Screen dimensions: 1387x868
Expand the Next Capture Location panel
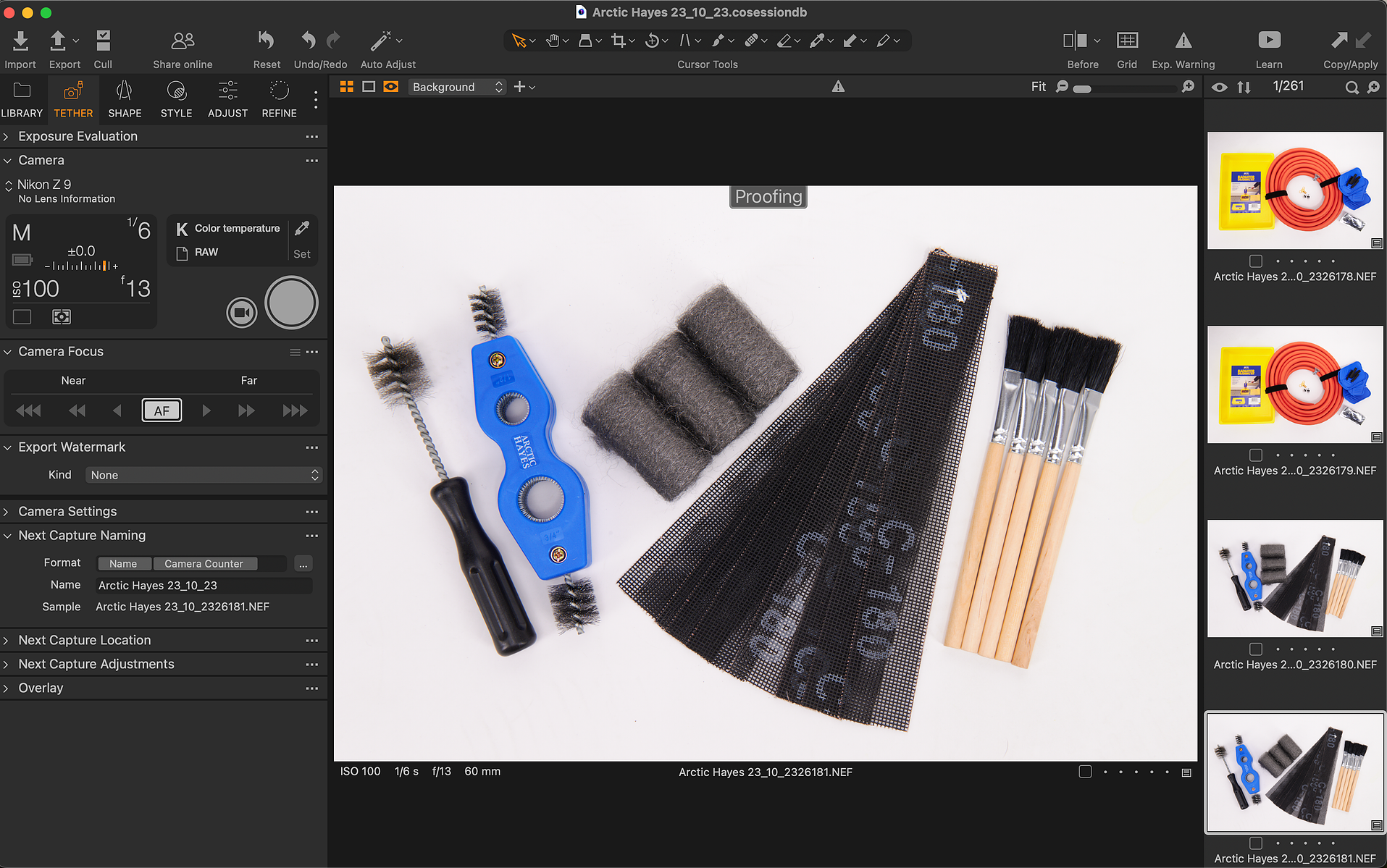point(7,641)
